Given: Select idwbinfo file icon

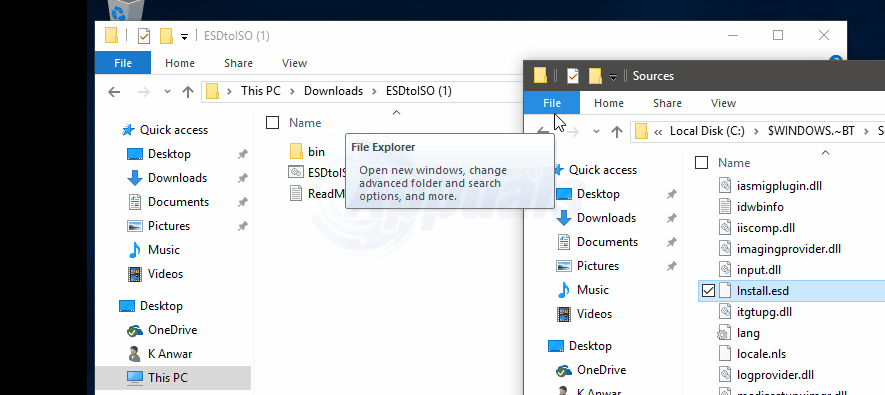Looking at the screenshot, I should click(725, 206).
